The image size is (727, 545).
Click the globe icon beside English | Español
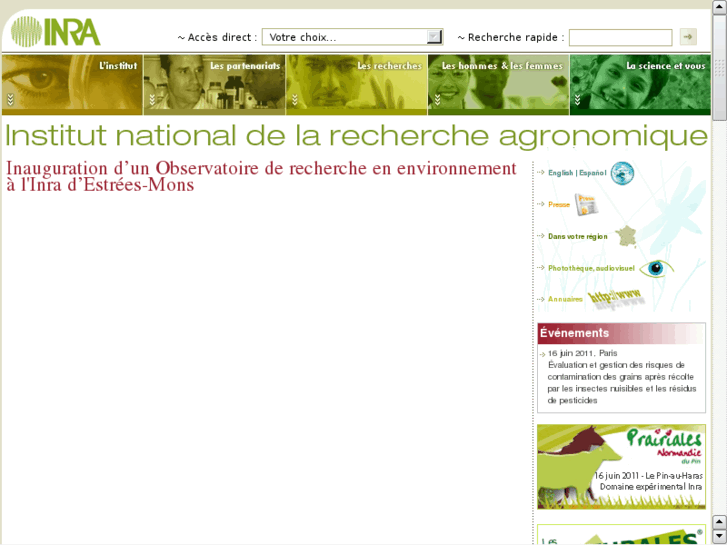point(622,173)
